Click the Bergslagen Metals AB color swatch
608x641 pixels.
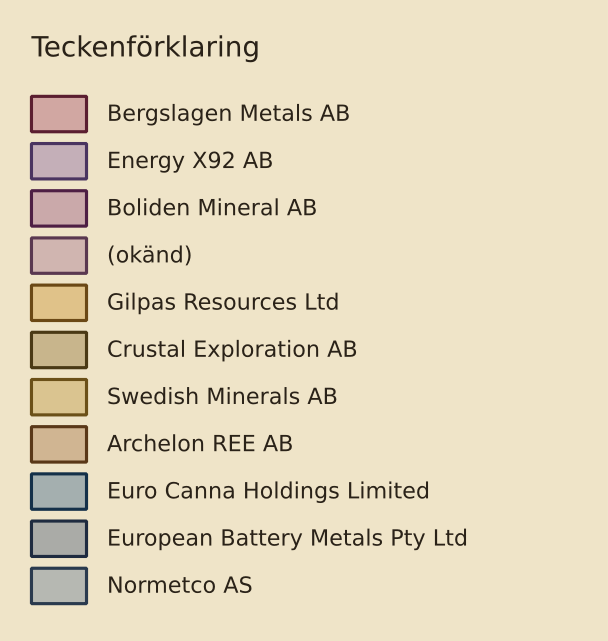tap(59, 114)
